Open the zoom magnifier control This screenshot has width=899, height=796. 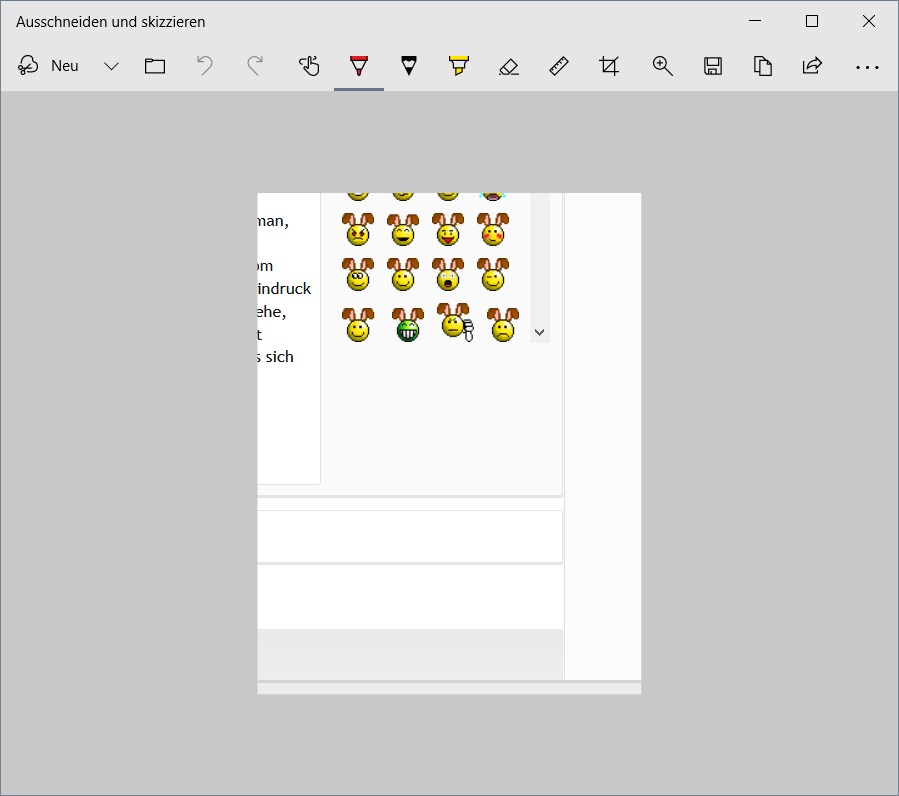click(x=663, y=66)
